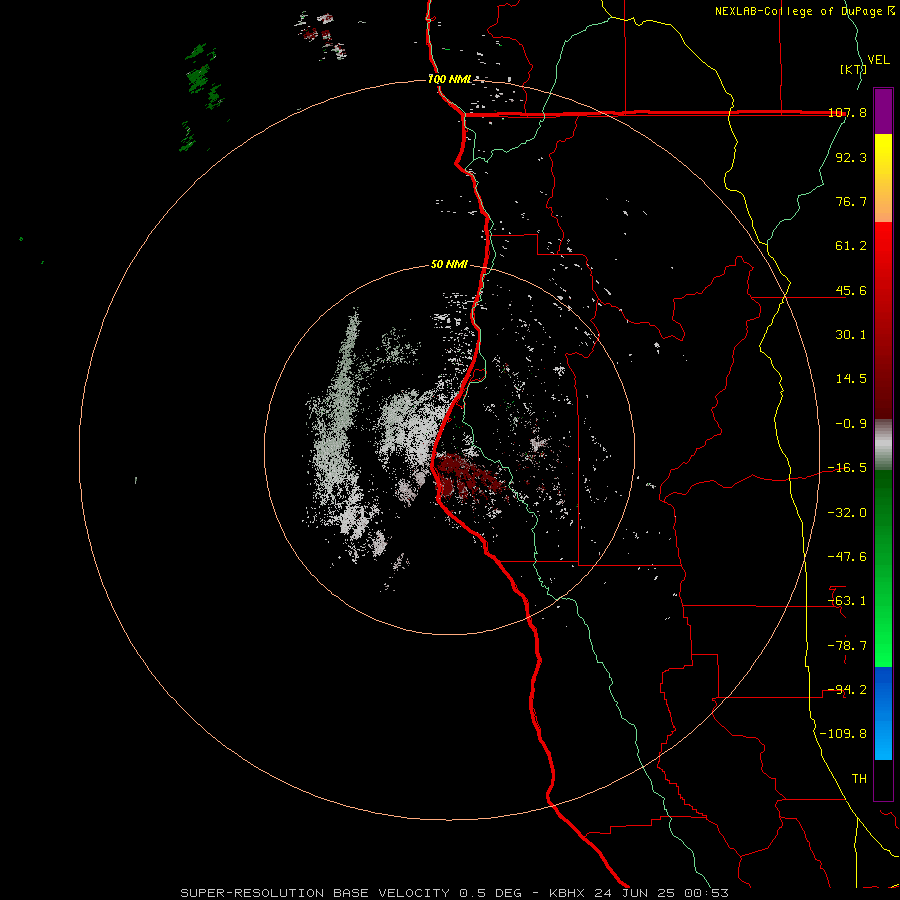Viewport: 900px width, 900px height.
Task: Click the 45.6 legend value
Action: click(851, 290)
